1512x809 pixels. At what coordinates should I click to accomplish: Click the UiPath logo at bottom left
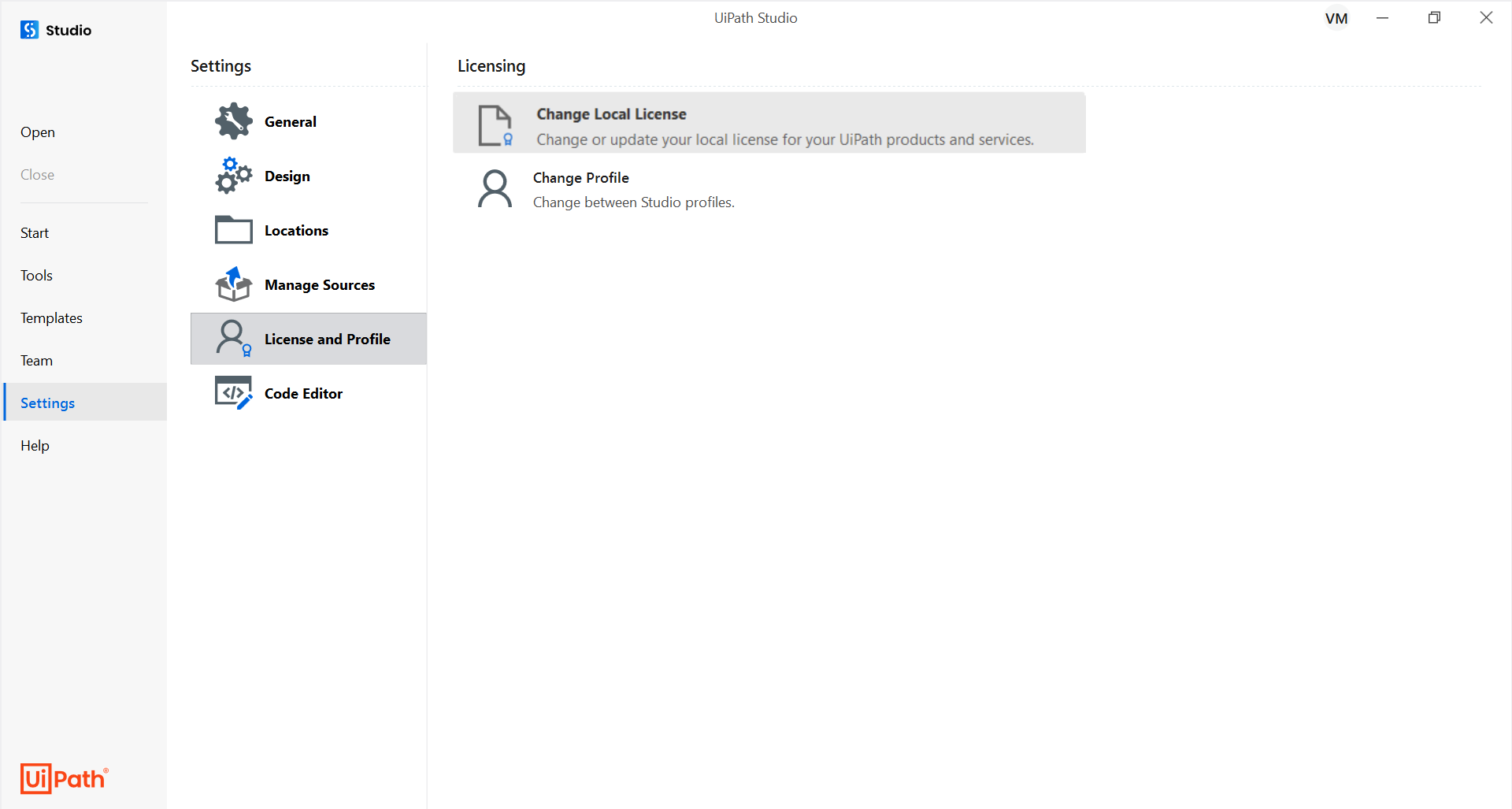[x=64, y=778]
